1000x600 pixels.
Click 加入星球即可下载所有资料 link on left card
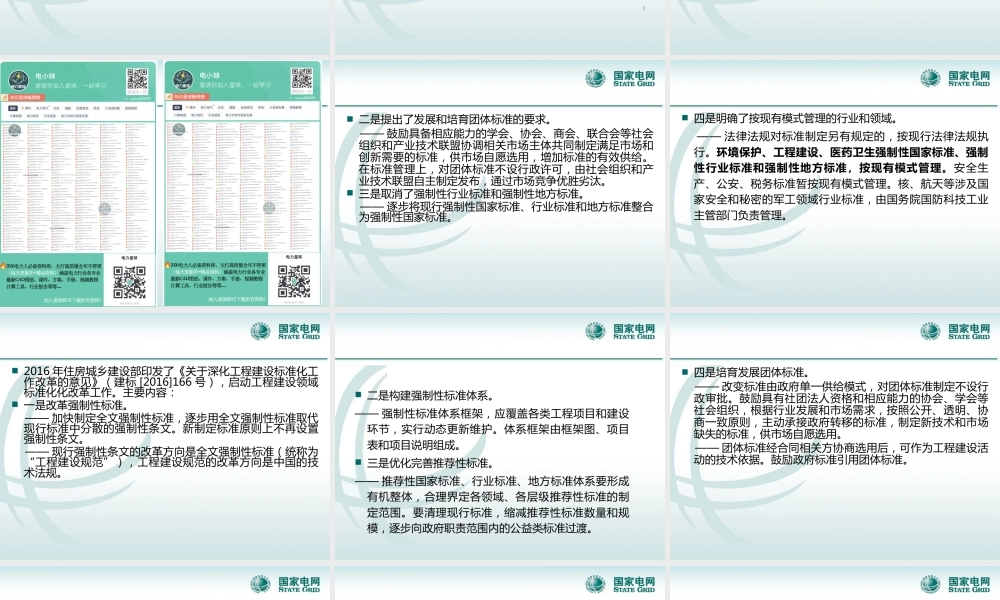tap(72, 300)
